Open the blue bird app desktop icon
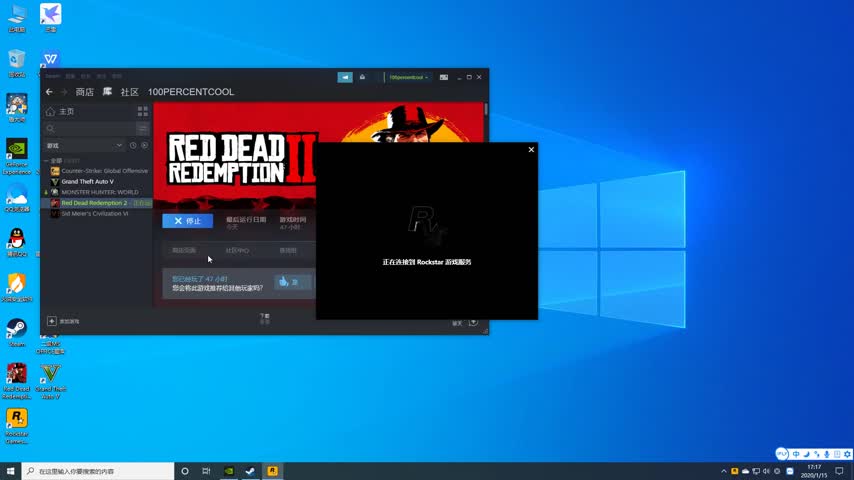The height and width of the screenshot is (480, 854). (x=50, y=18)
